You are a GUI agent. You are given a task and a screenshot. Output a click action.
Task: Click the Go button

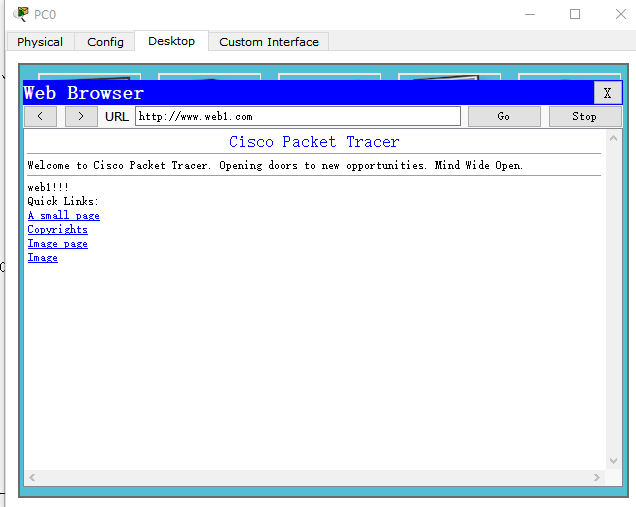(x=504, y=116)
